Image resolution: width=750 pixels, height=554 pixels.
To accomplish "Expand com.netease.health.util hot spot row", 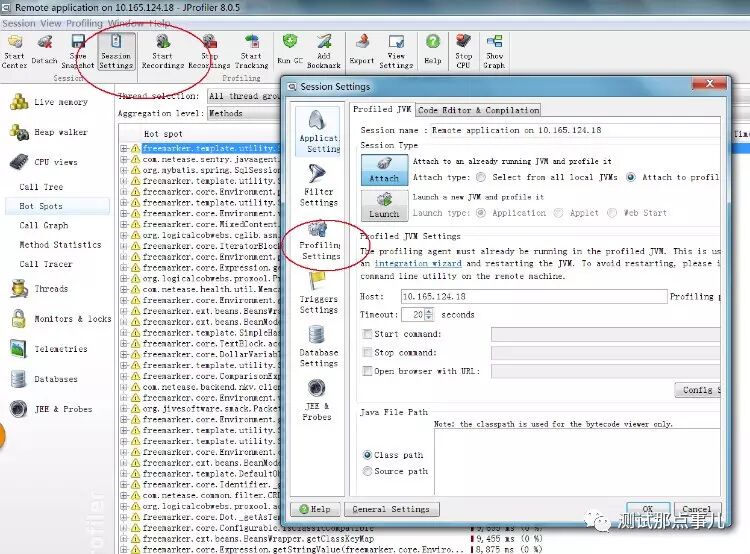I will point(124,289).
